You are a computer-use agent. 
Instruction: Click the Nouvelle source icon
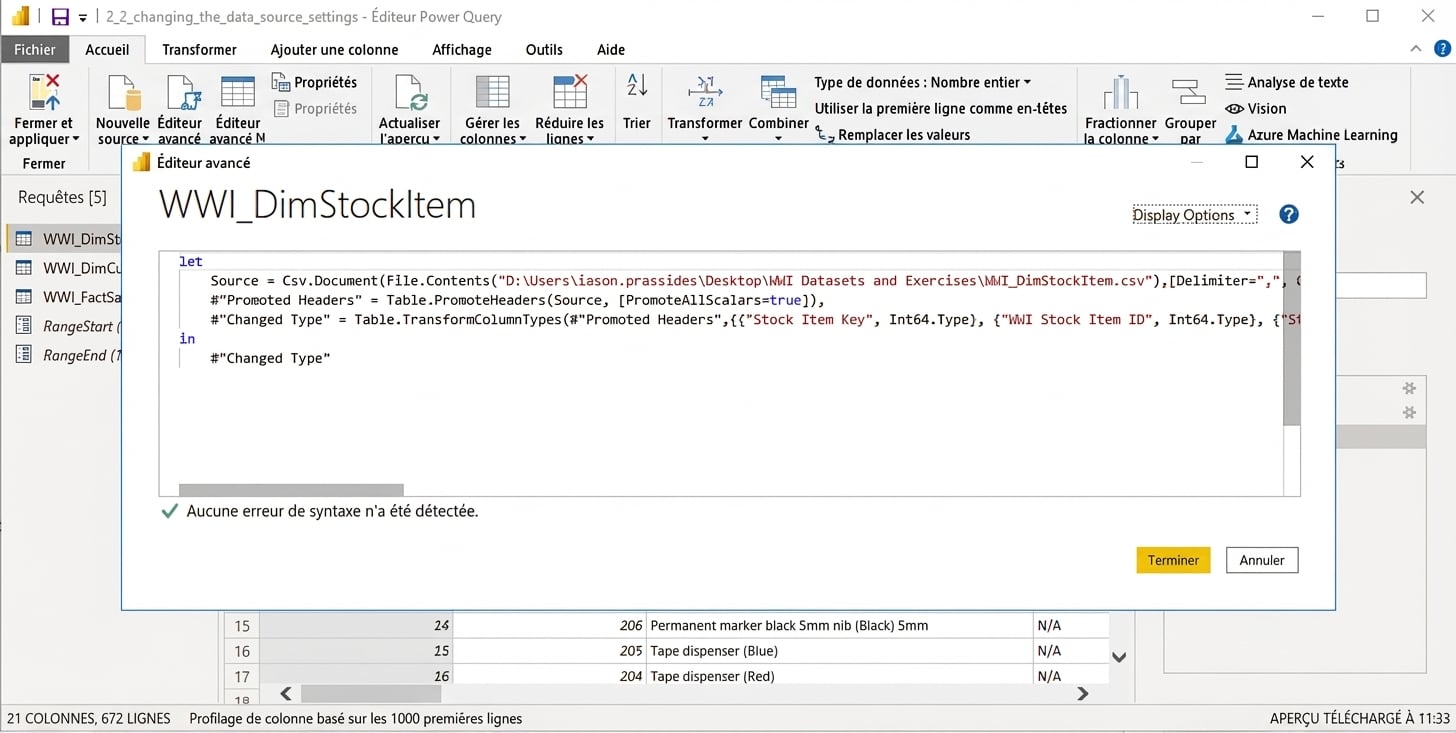point(123,92)
